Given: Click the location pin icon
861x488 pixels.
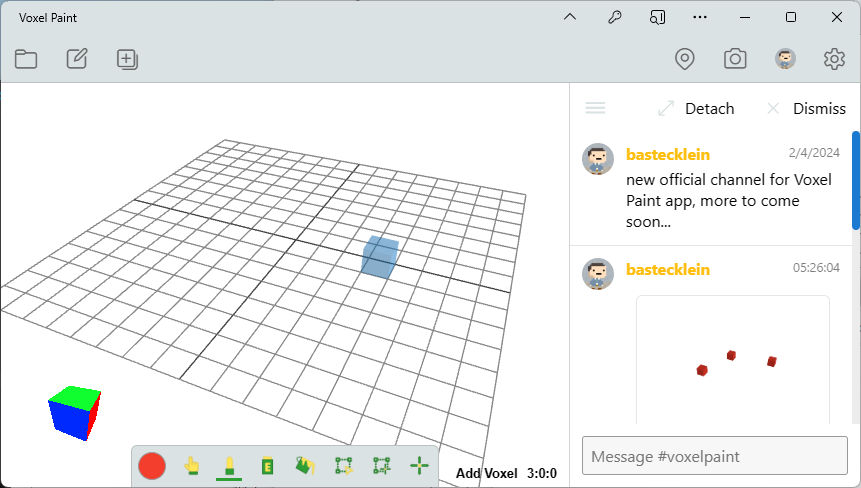Looking at the screenshot, I should pyautogui.click(x=685, y=59).
